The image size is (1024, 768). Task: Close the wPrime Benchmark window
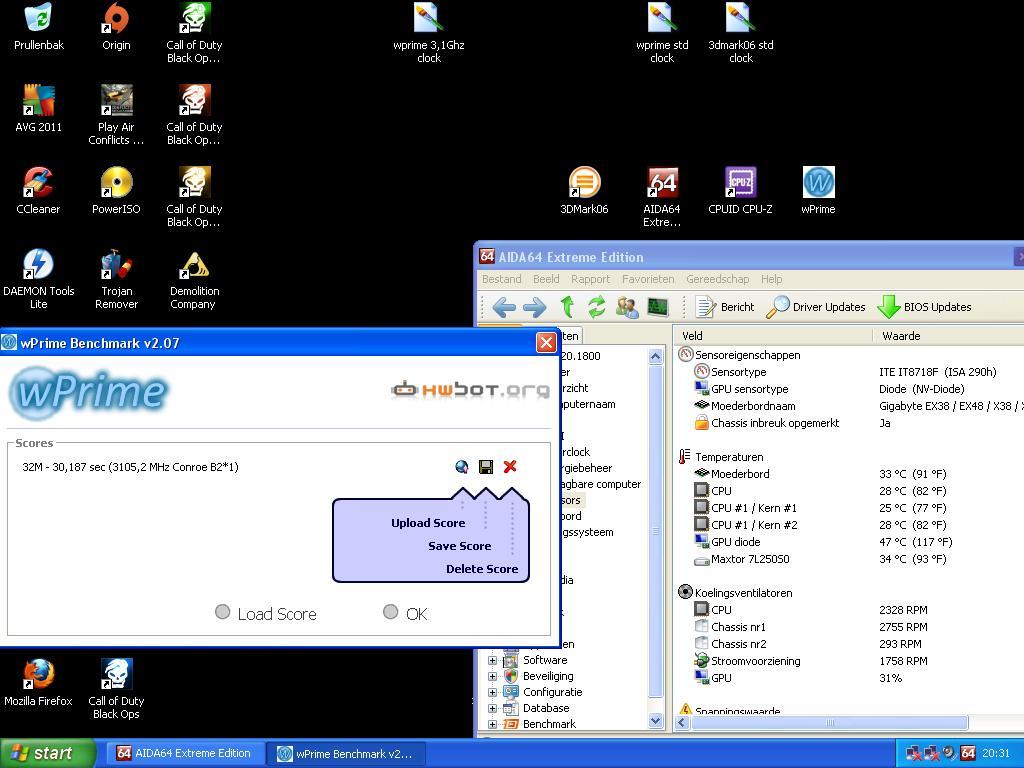[546, 342]
